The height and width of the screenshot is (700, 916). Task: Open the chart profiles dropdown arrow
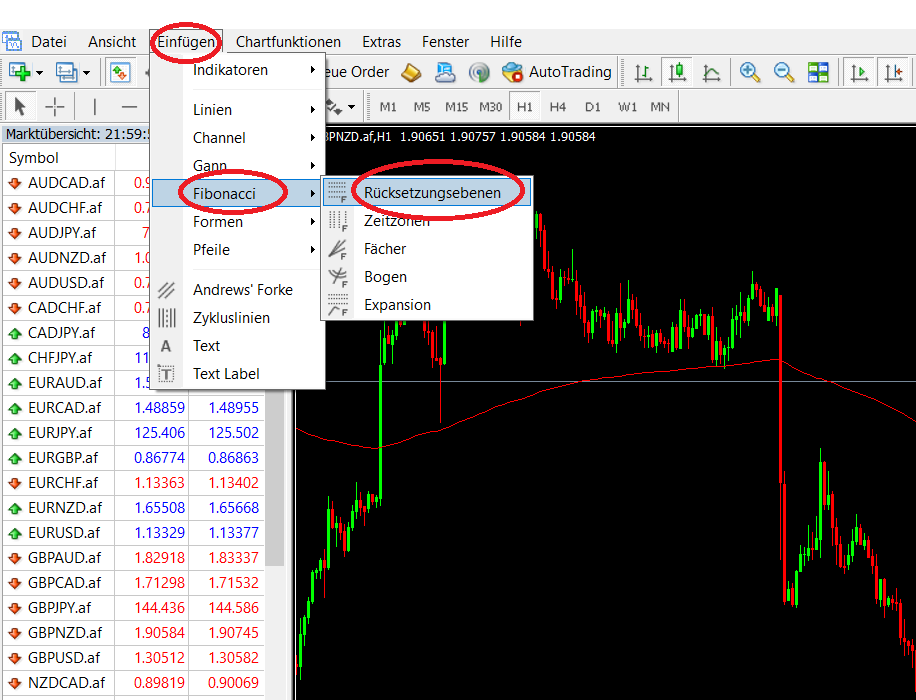(x=85, y=72)
